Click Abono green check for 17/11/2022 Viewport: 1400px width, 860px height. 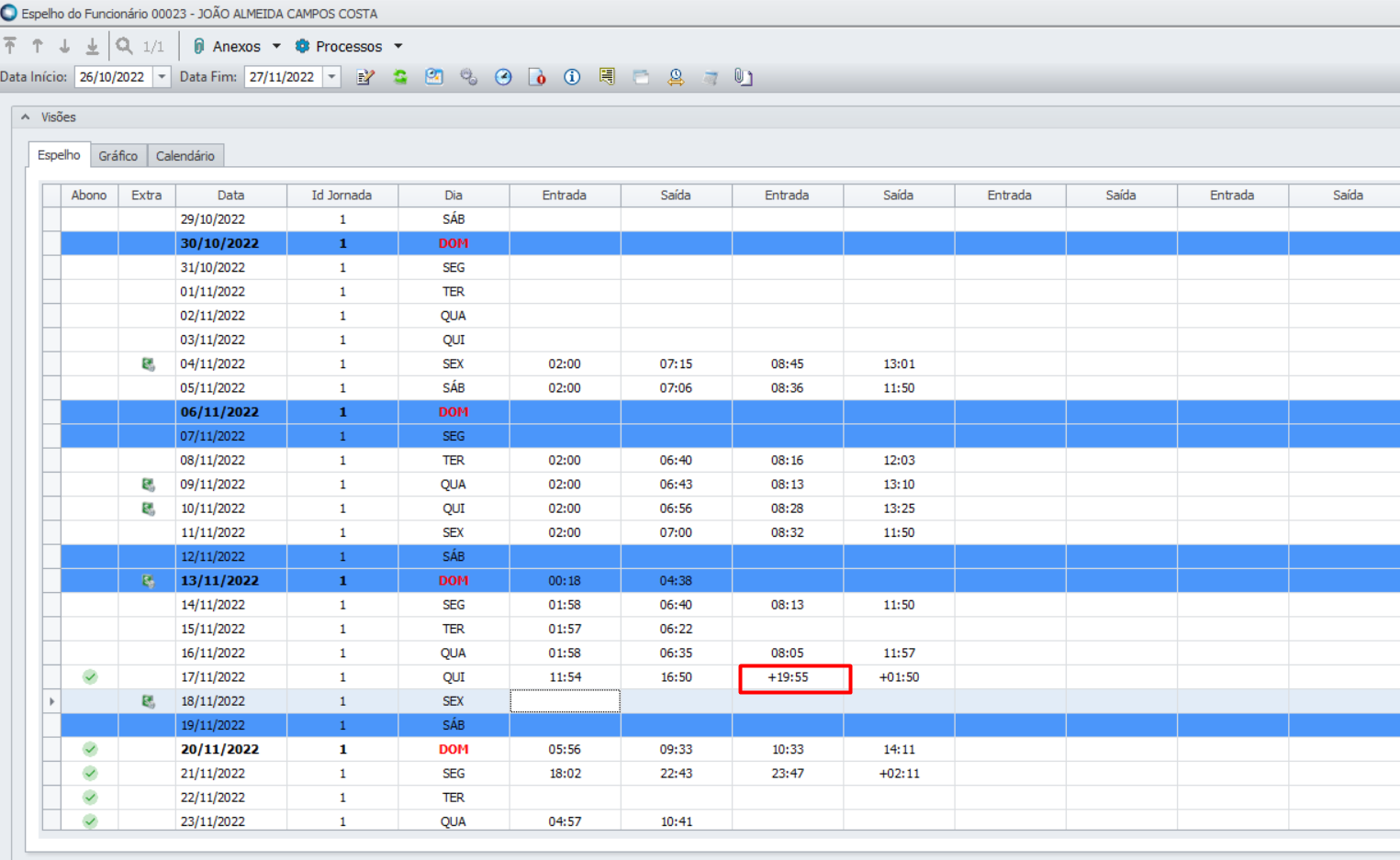[90, 677]
